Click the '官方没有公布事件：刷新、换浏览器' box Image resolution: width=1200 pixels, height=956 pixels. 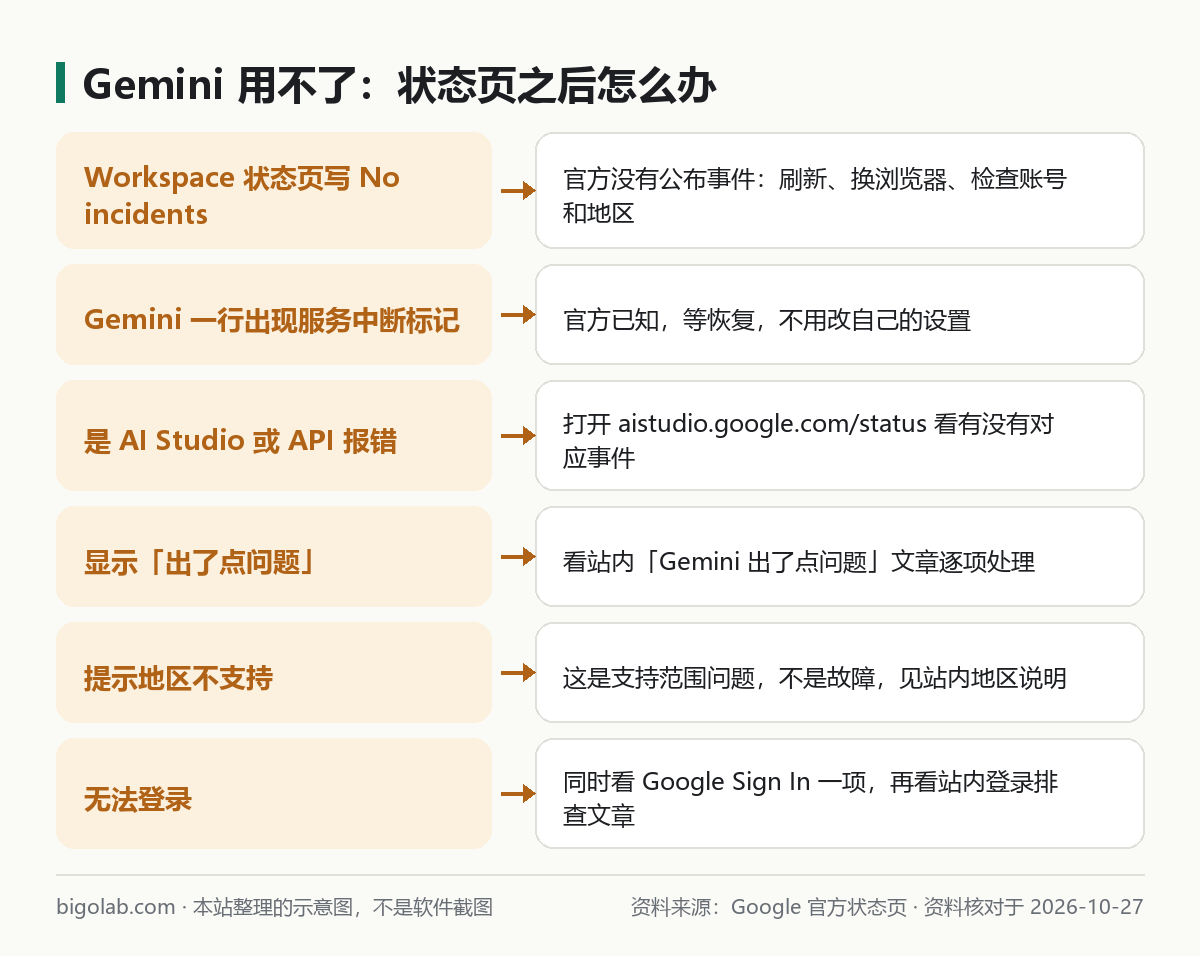[840, 191]
